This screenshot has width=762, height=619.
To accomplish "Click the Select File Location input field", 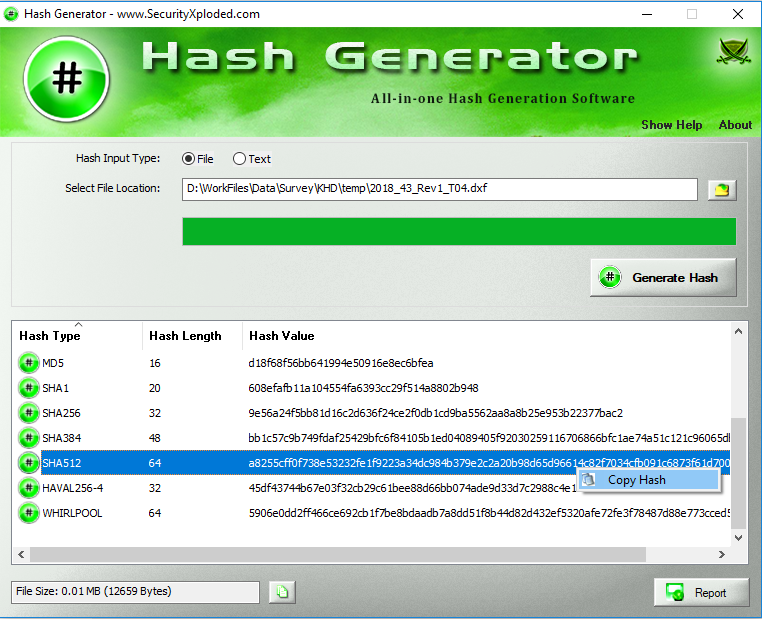I will point(440,189).
